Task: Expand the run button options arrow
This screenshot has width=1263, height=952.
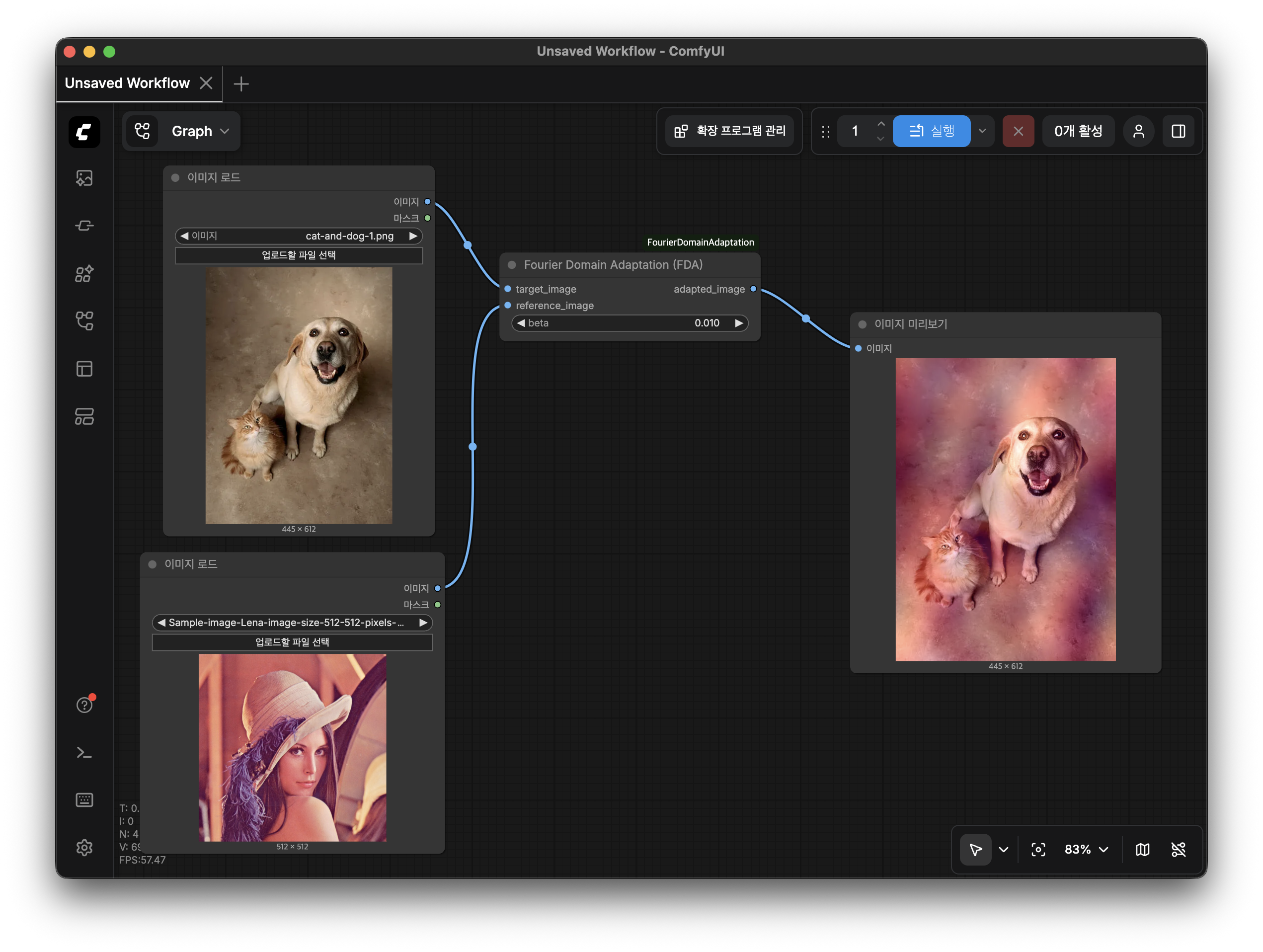Action: coord(982,131)
